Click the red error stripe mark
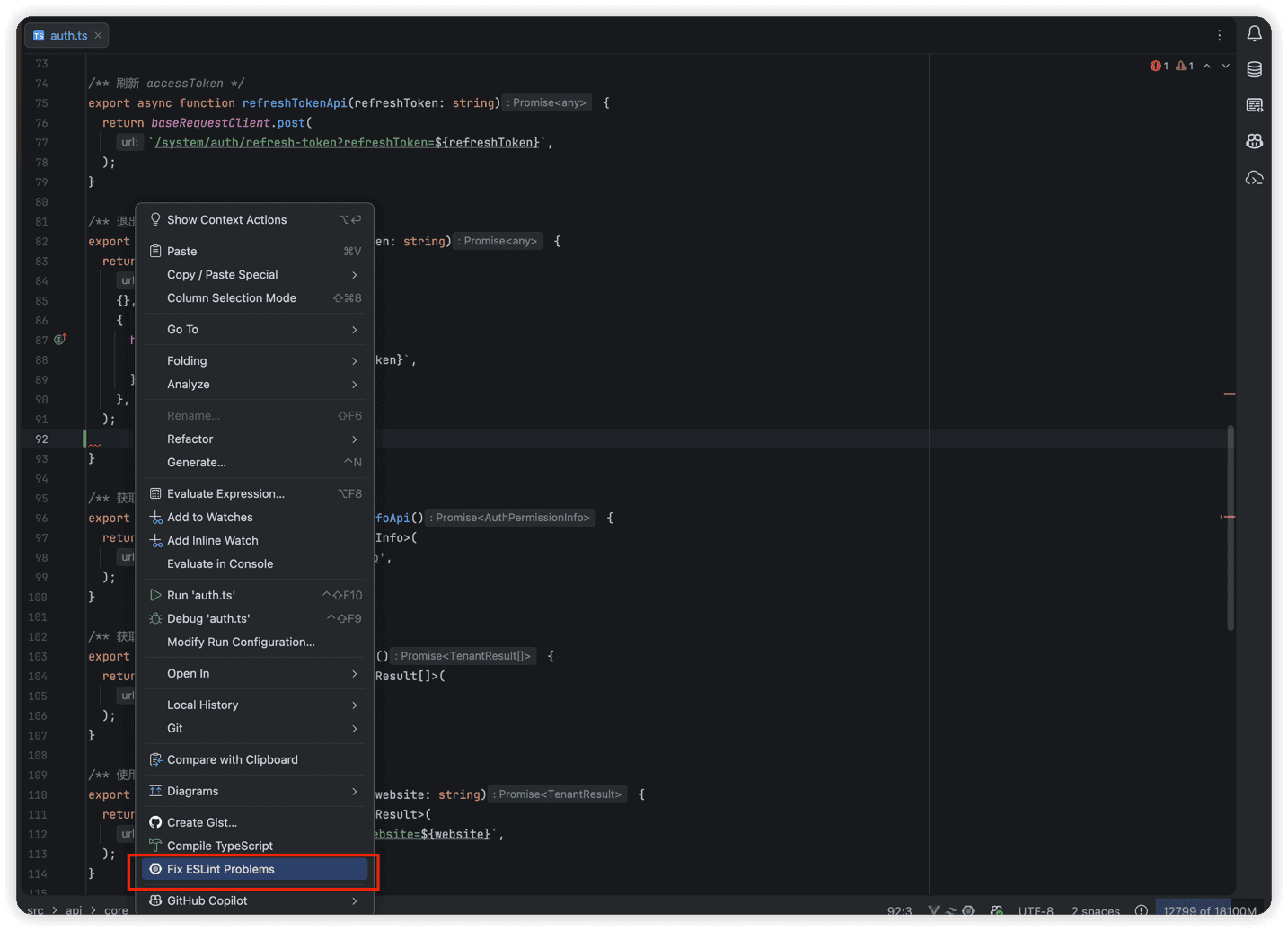Viewport: 1288px width, 931px height. click(1228, 517)
